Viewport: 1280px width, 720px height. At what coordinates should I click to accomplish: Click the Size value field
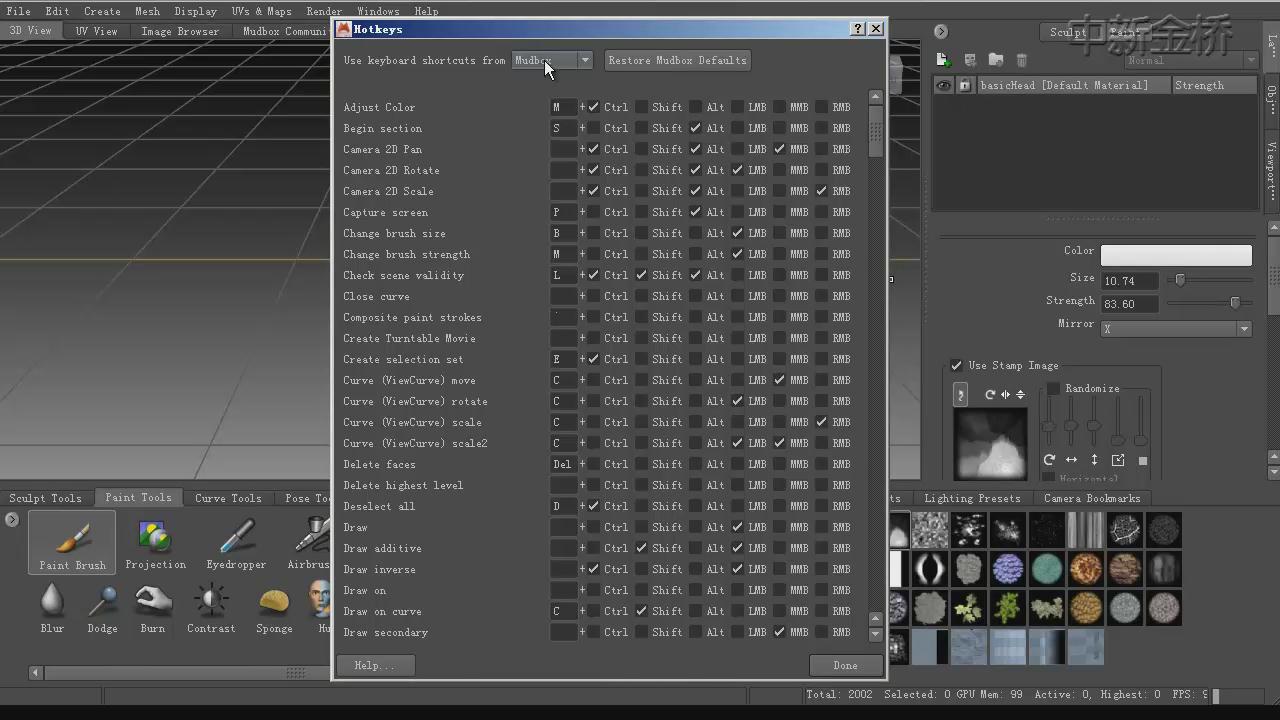[1130, 281]
